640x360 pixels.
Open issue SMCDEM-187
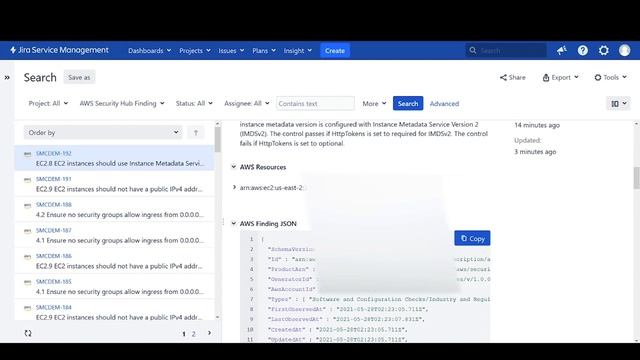pos(53,230)
